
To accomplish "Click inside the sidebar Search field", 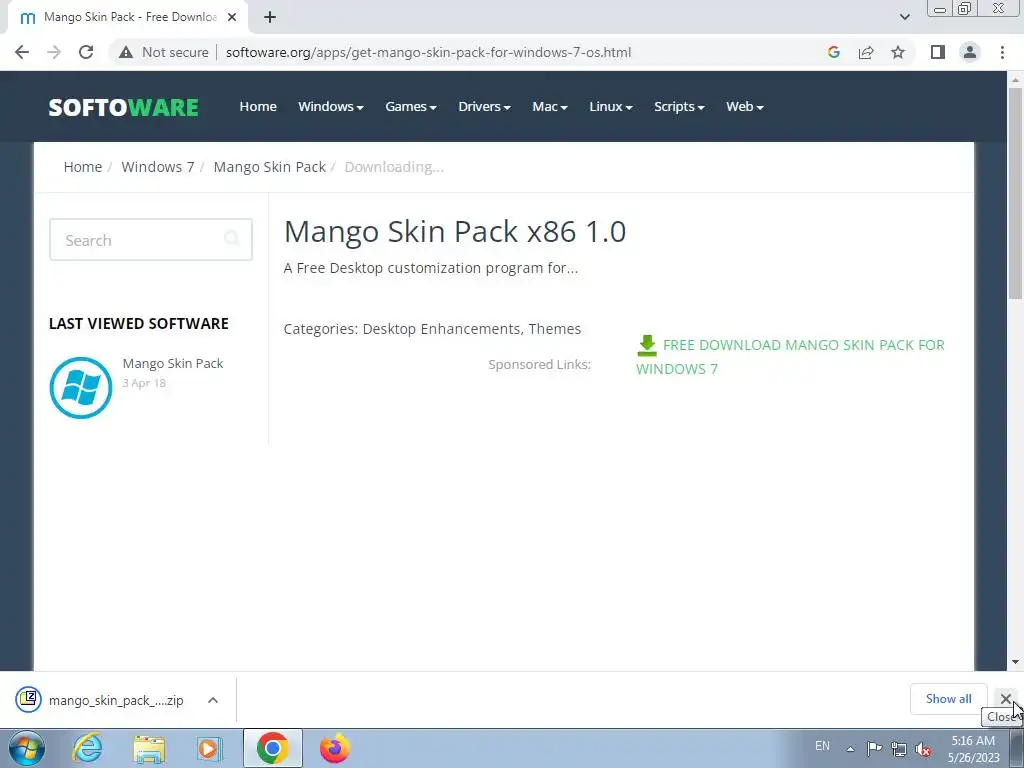I will tap(151, 240).
